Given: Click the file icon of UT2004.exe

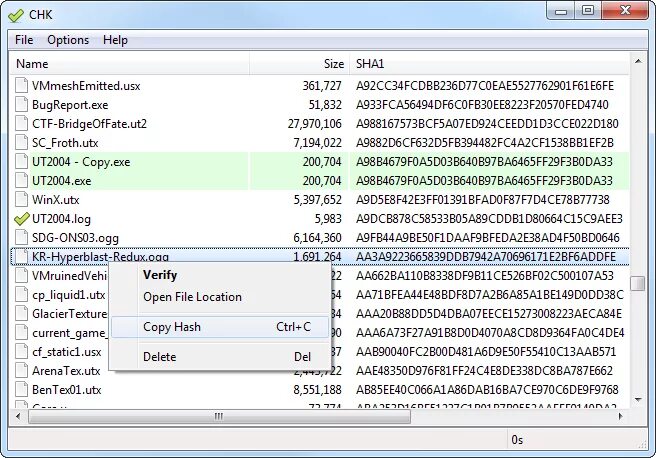Looking at the screenshot, I should 21,181.
